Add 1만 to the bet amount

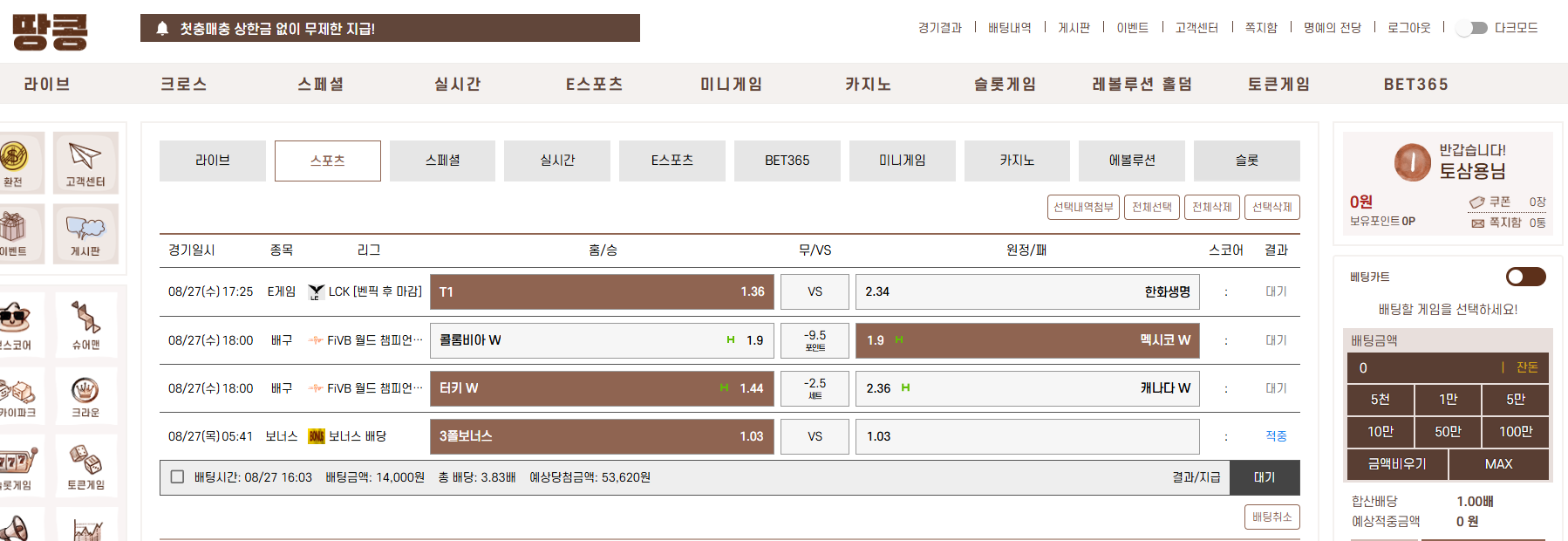pyautogui.click(x=1449, y=400)
